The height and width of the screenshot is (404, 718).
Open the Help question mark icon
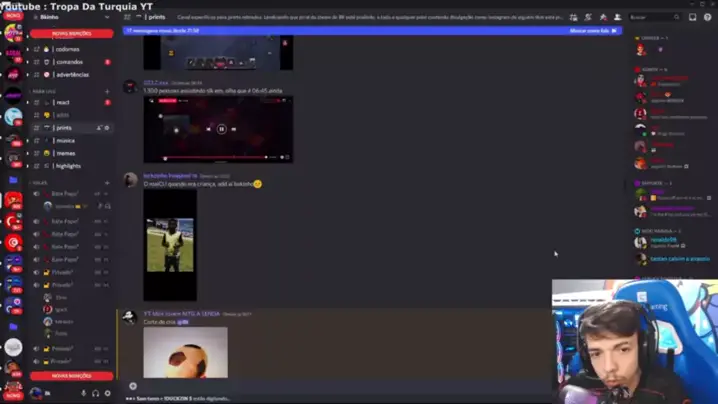click(706, 17)
